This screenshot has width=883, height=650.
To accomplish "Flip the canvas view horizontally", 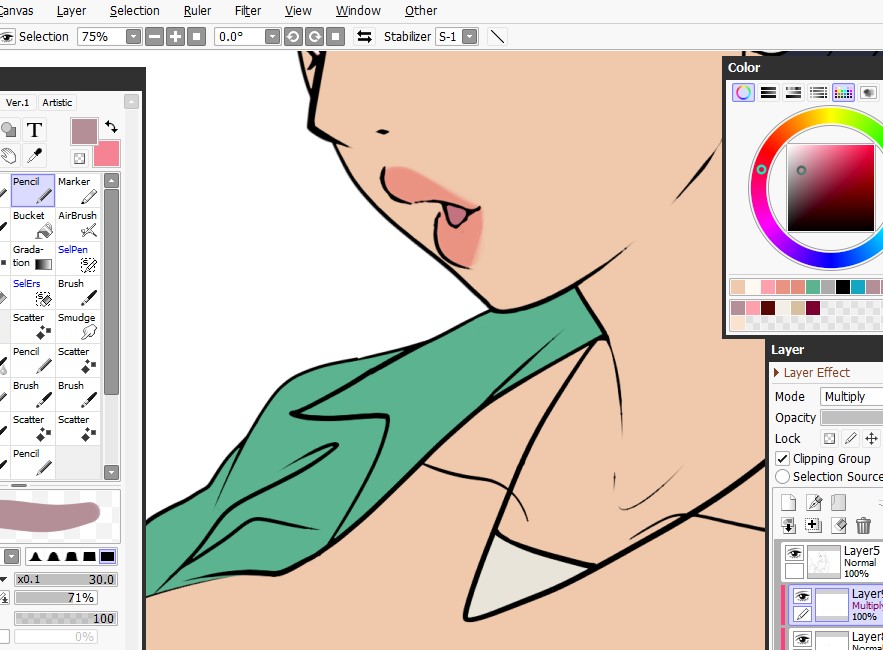I will (364, 37).
